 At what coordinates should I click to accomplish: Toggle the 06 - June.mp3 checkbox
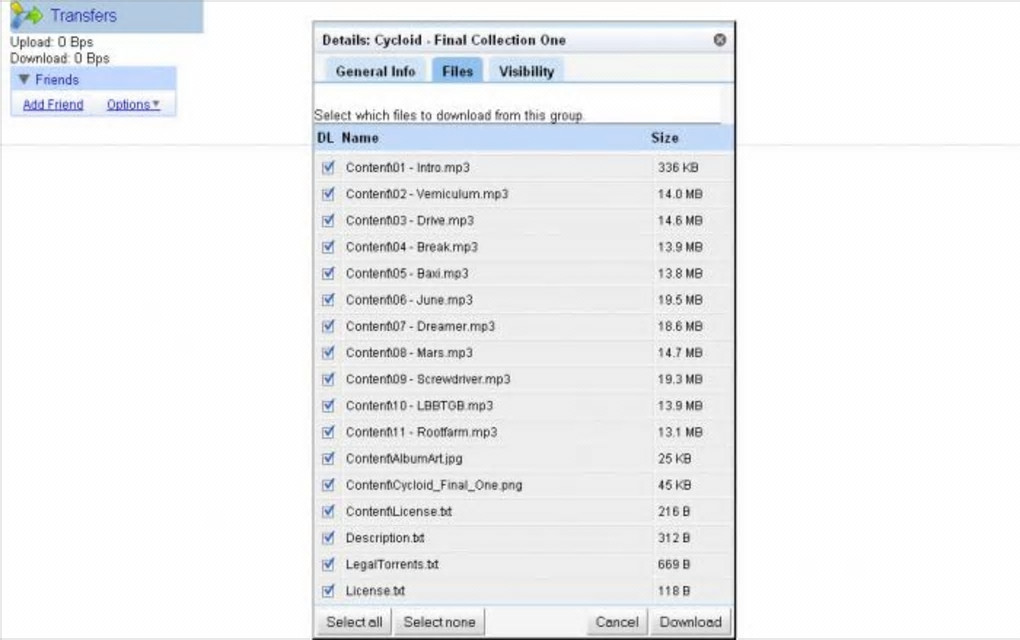(x=327, y=299)
